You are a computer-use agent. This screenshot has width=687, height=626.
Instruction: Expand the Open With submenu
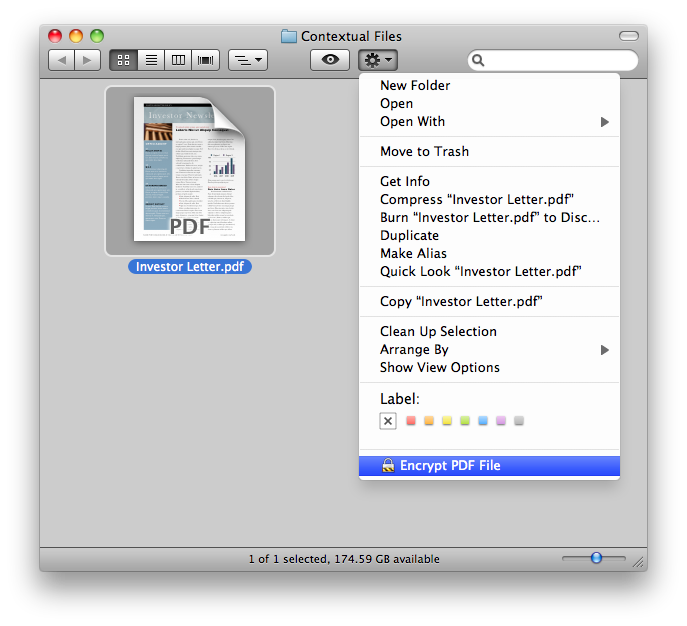coord(604,122)
